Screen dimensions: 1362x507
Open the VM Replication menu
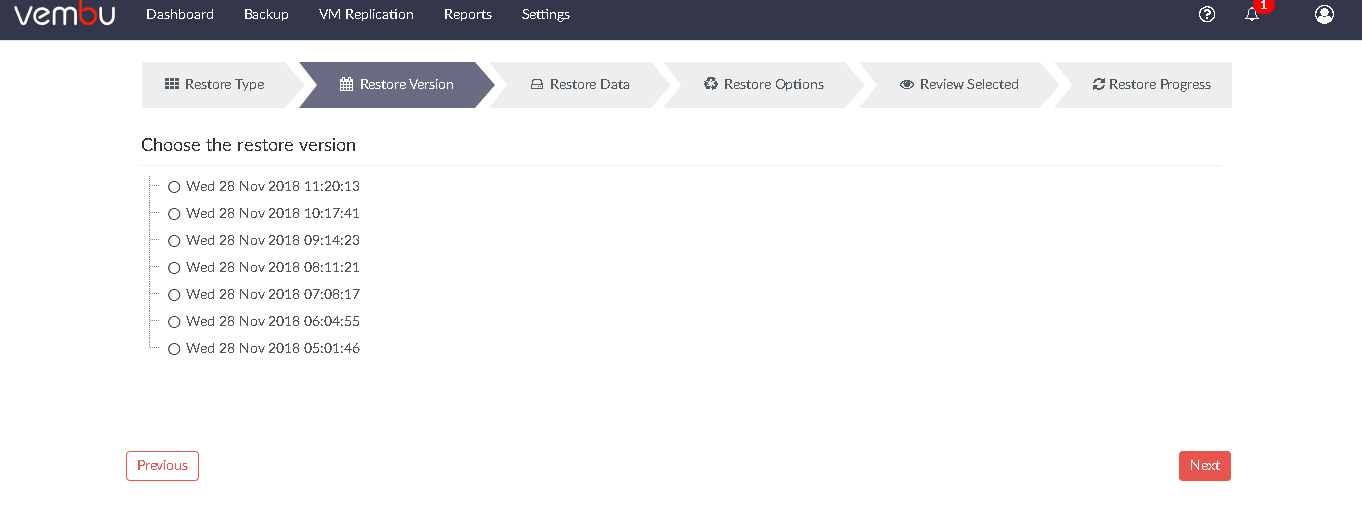366,14
